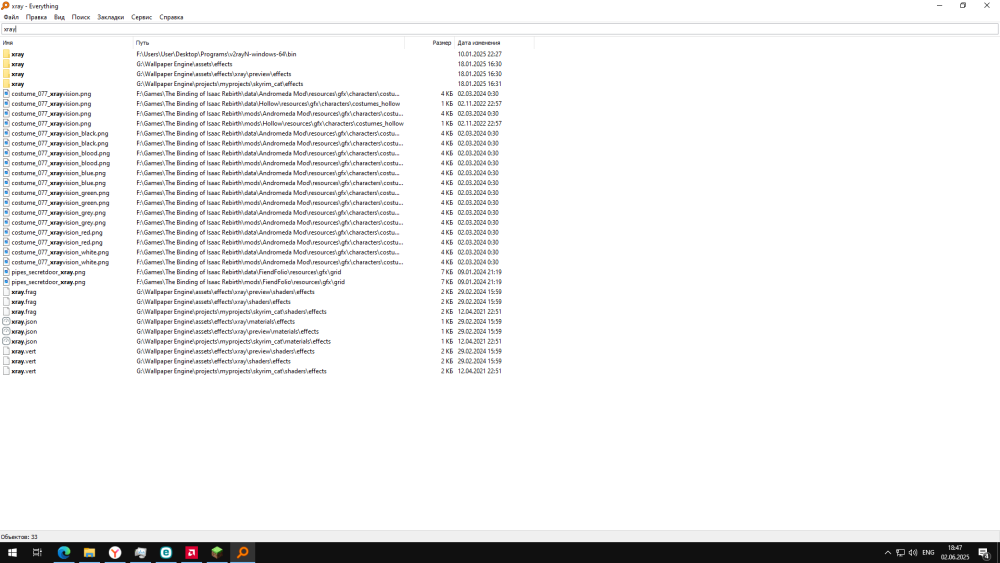Show hidden system tray icons
The width and height of the screenshot is (1000, 563).
click(887, 553)
